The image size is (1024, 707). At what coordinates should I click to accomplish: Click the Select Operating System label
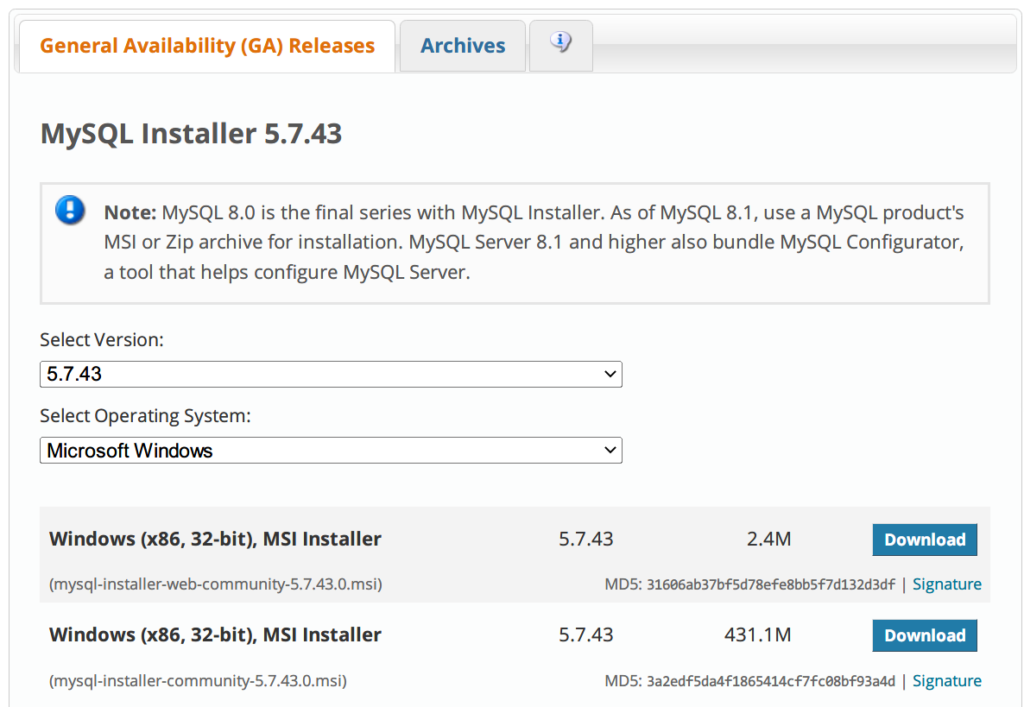(145, 416)
